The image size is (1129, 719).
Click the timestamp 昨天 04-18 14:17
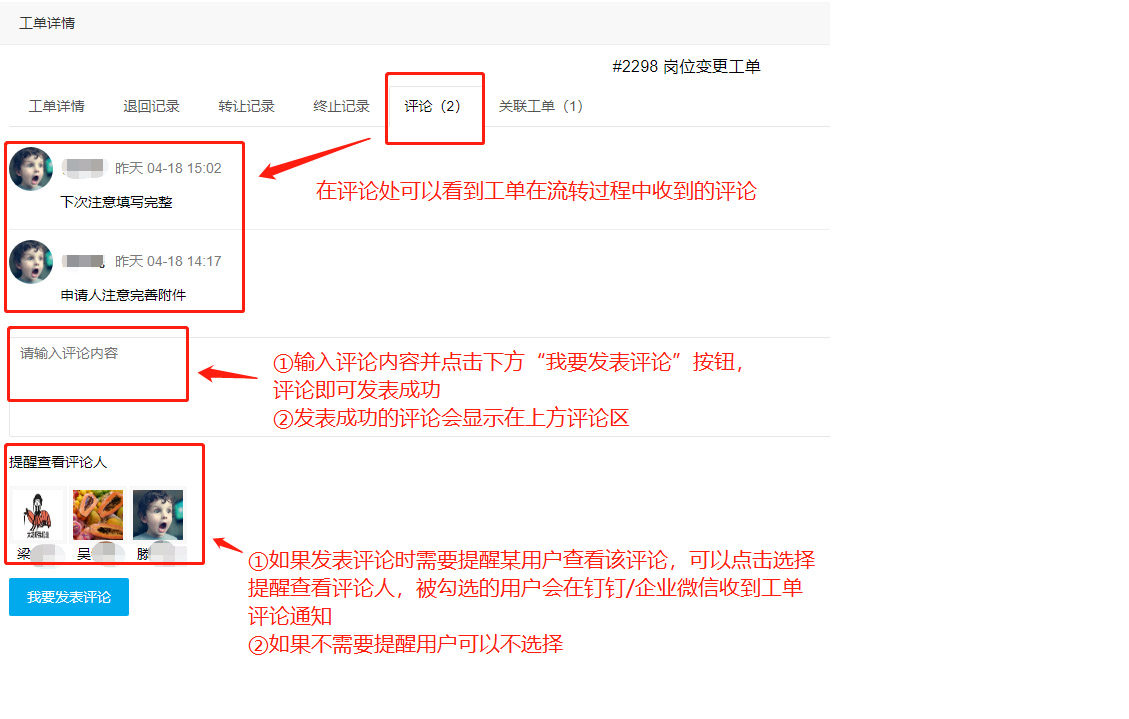pos(168,261)
